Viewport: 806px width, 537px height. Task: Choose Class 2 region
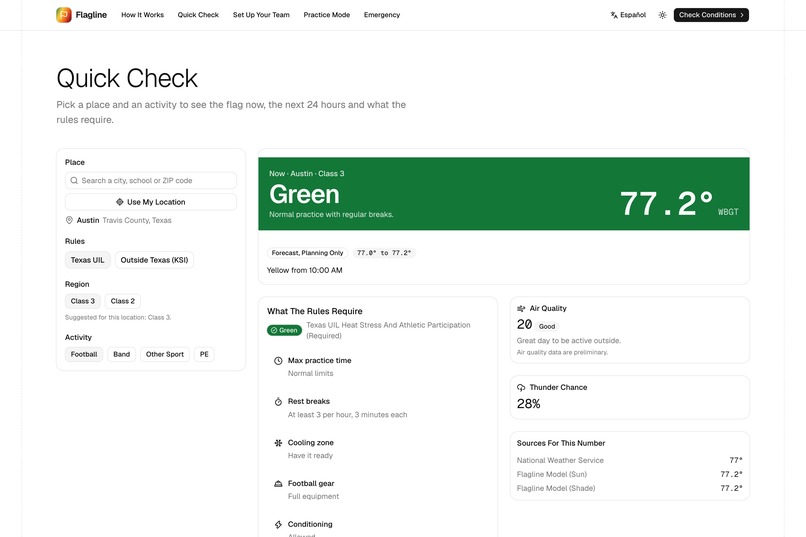[123, 301]
